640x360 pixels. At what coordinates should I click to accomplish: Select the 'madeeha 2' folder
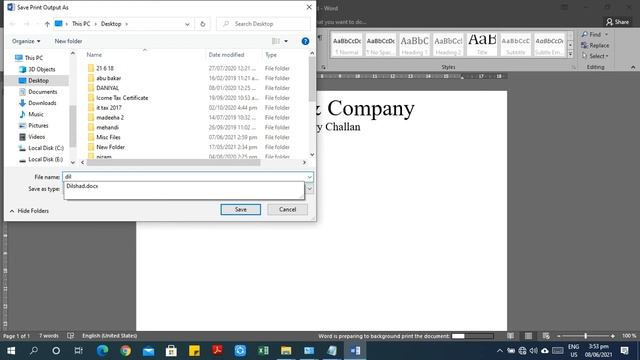click(110, 118)
